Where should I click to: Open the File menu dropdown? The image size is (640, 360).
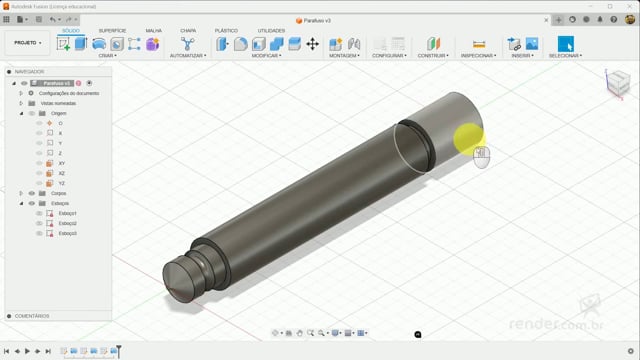tap(22, 19)
